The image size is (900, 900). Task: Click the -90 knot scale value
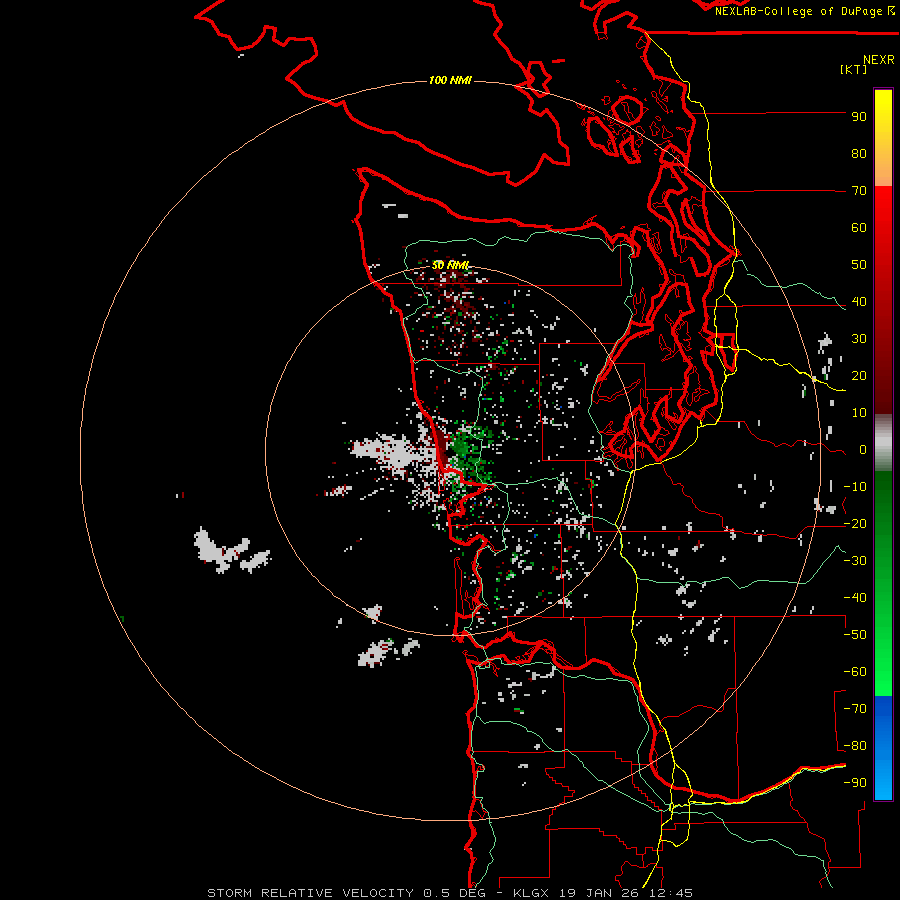[x=855, y=783]
